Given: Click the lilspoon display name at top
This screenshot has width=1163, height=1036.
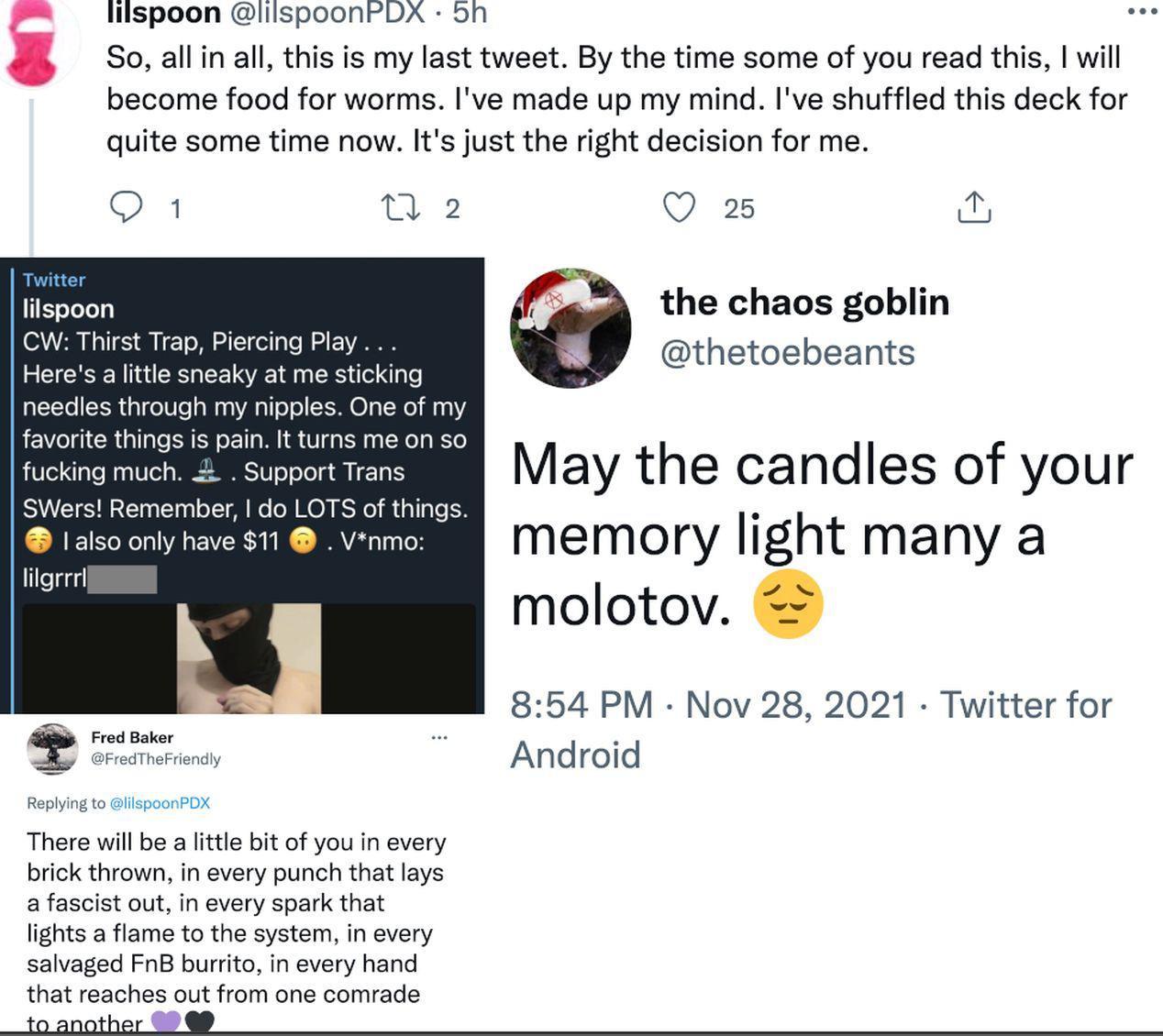Looking at the screenshot, I should [x=163, y=12].
